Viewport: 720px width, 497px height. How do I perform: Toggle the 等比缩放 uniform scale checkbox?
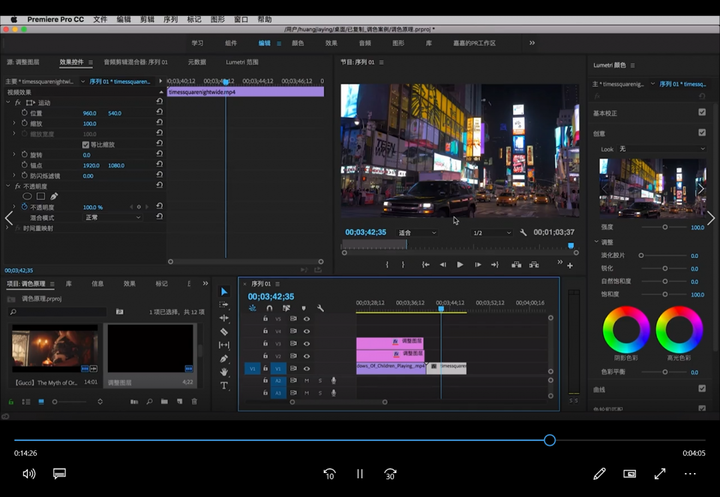[85, 144]
